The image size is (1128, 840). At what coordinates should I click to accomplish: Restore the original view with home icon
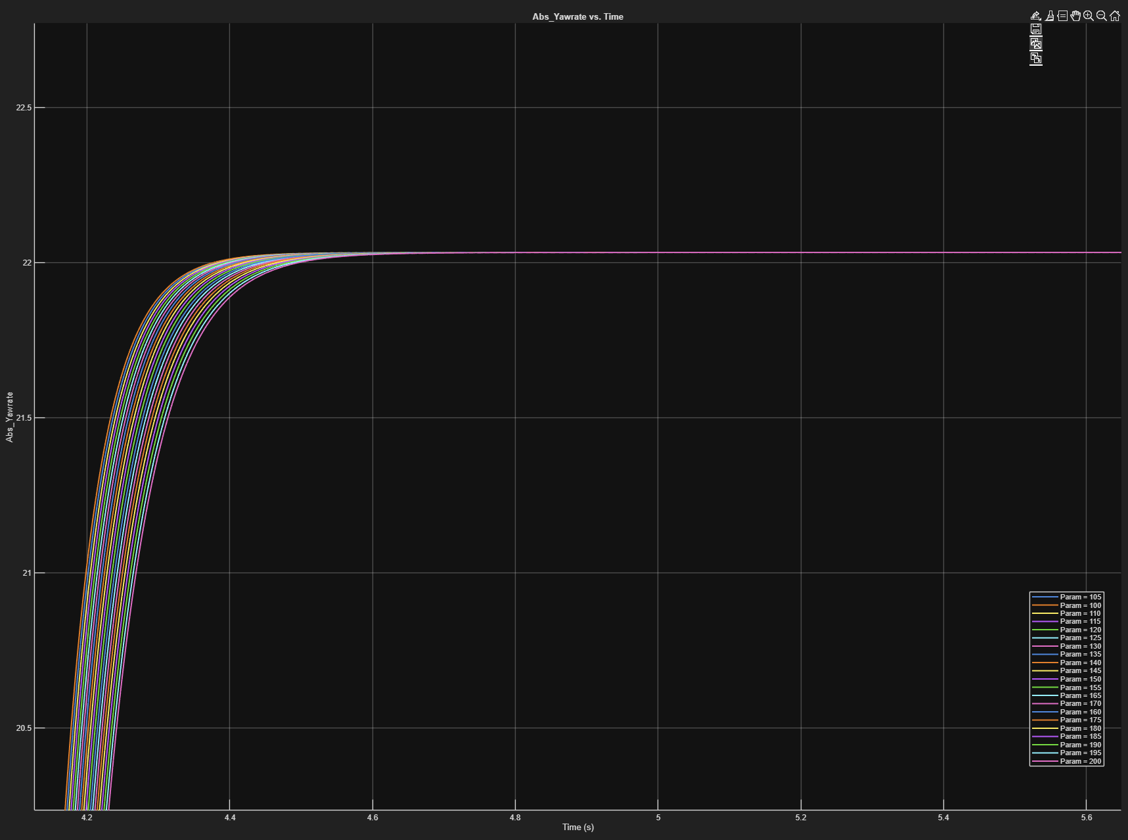coord(1115,16)
